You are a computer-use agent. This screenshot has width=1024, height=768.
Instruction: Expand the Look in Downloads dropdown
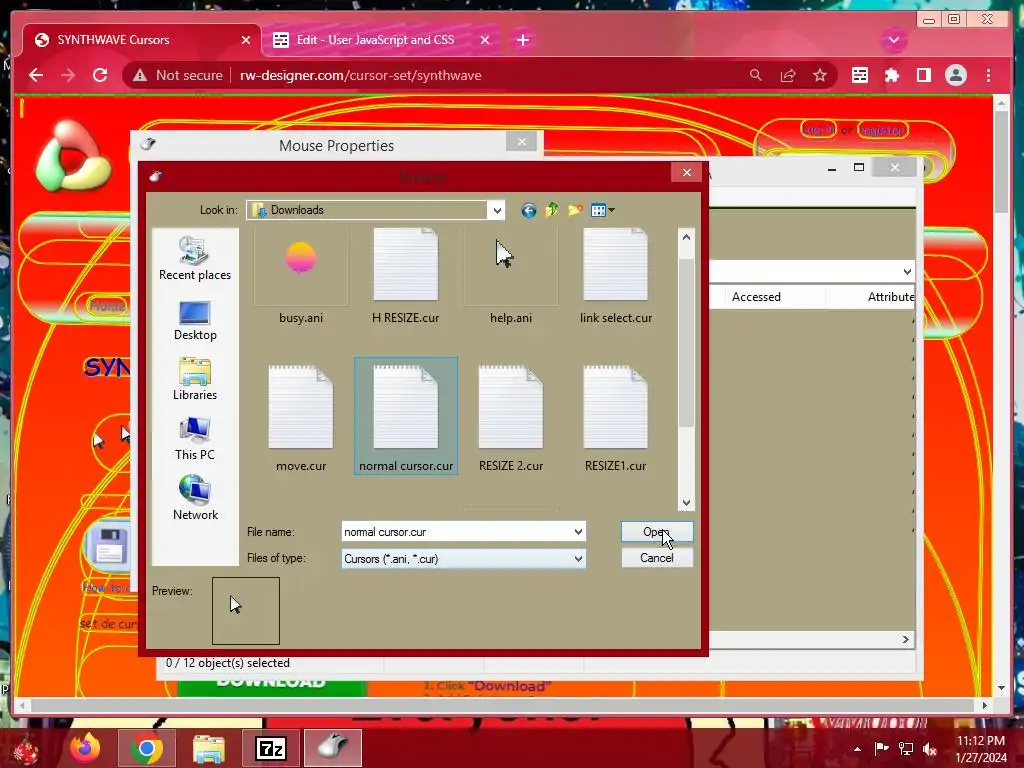(x=497, y=210)
